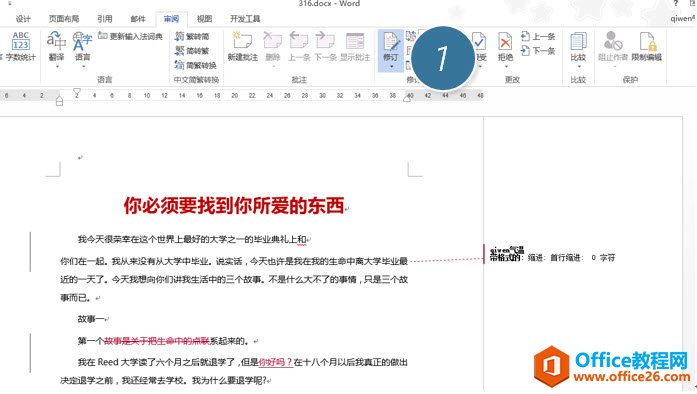Go to next comment (下一条) in 批注 group
697x394 pixels.
(325, 46)
